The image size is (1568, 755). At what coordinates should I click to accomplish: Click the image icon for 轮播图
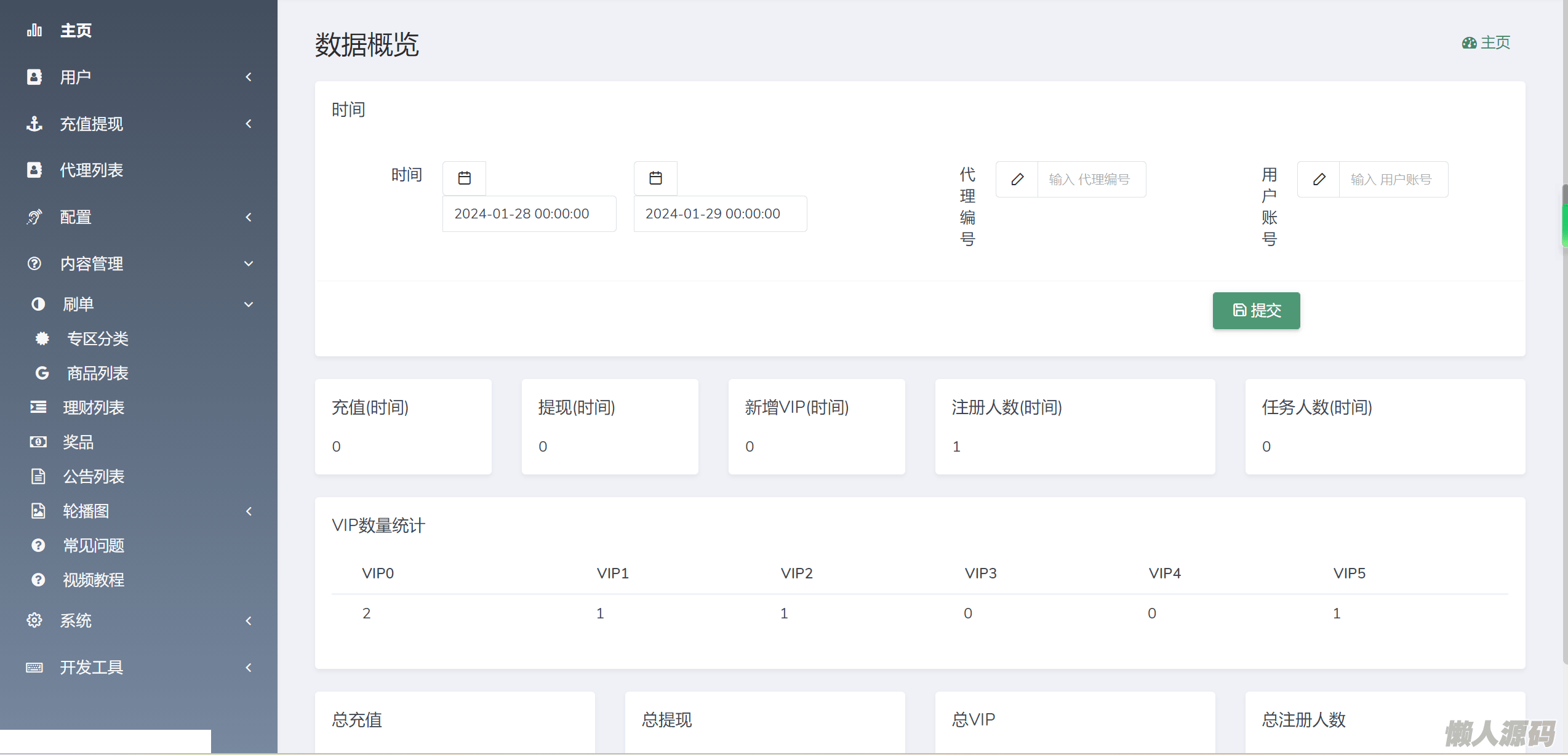pyautogui.click(x=38, y=511)
